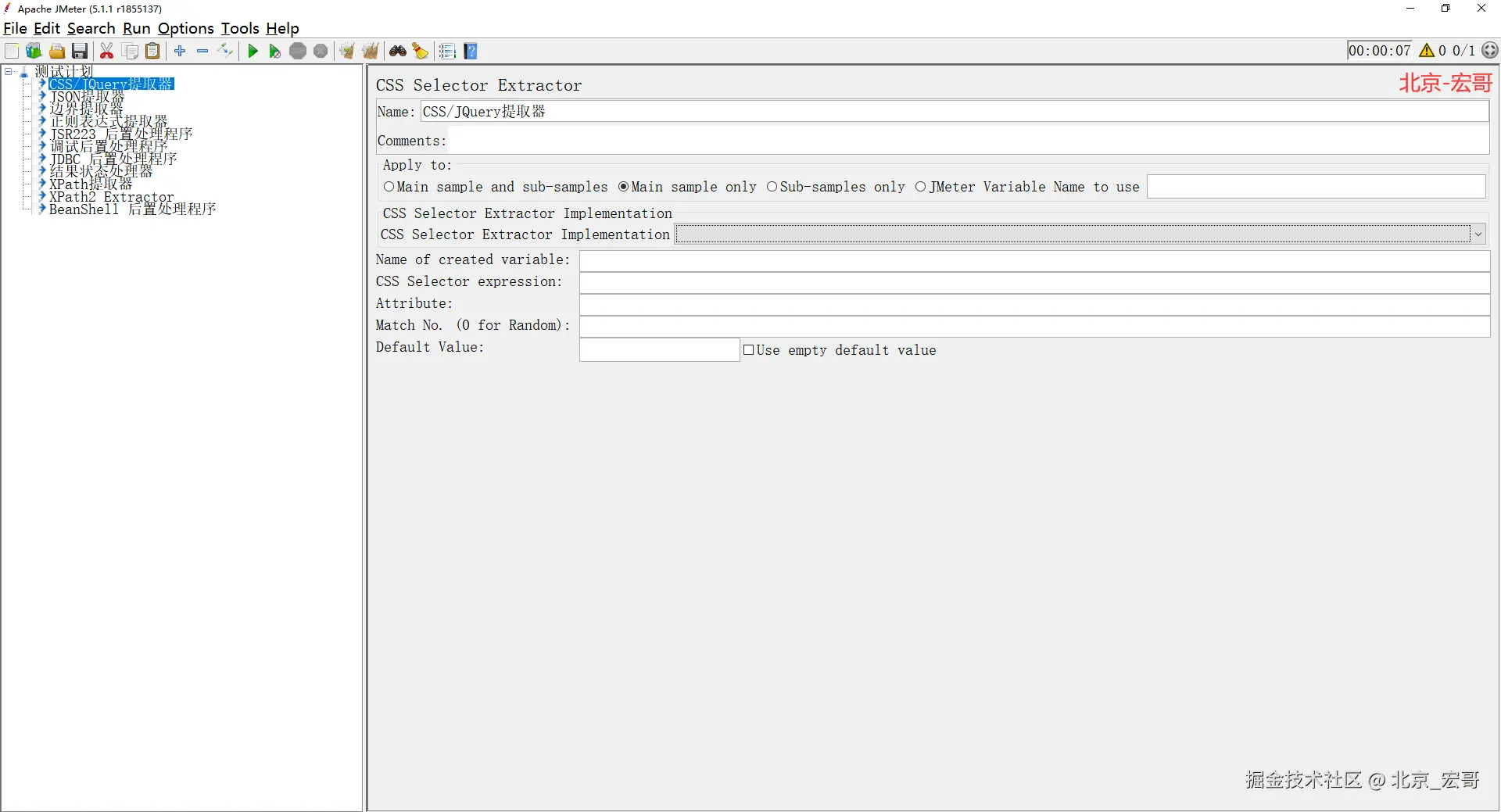Click the Toggle enable/disable arrows icon
Image resolution: width=1501 pixels, height=812 pixels.
[x=225, y=51]
